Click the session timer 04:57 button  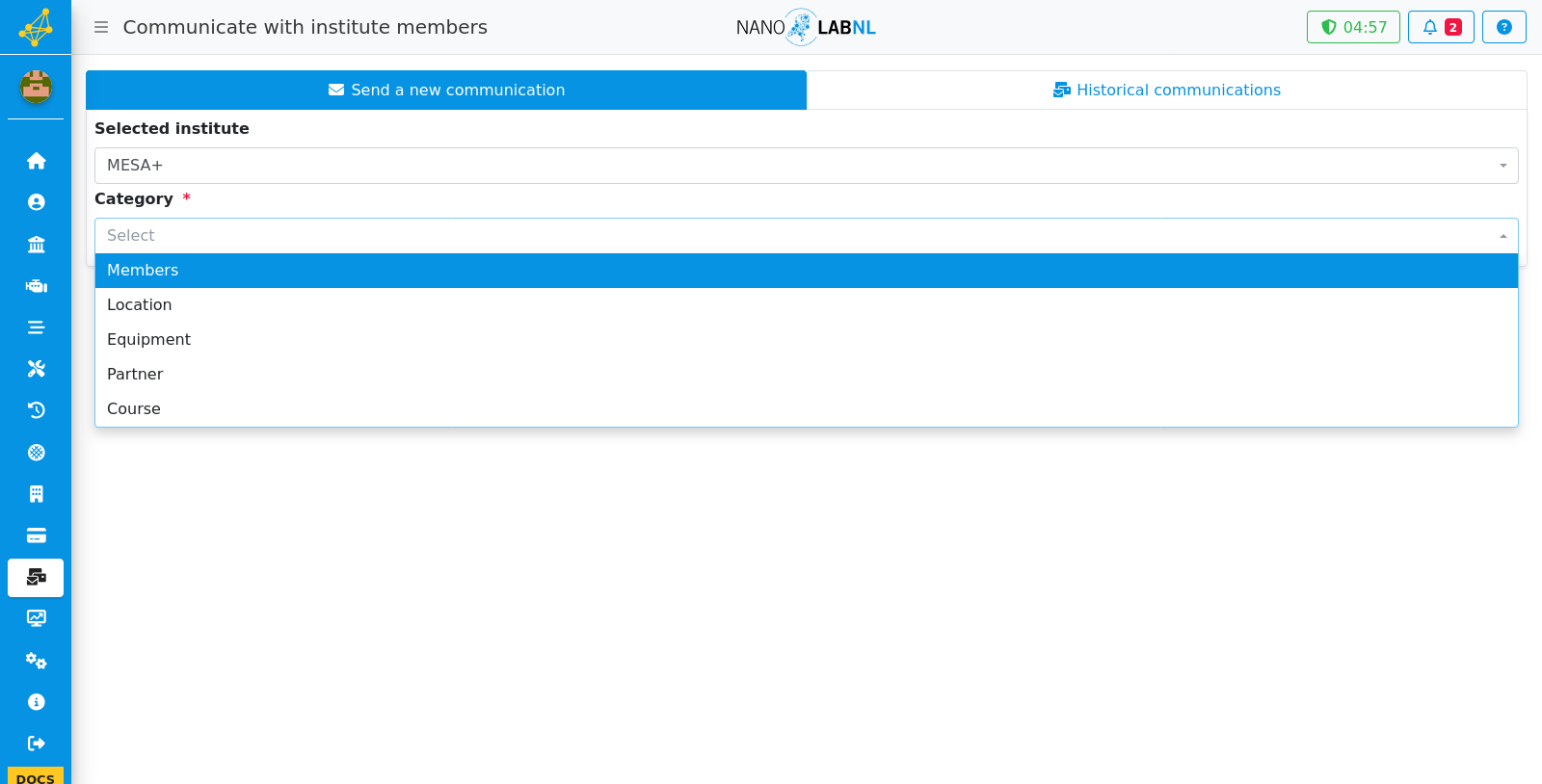[x=1353, y=27]
